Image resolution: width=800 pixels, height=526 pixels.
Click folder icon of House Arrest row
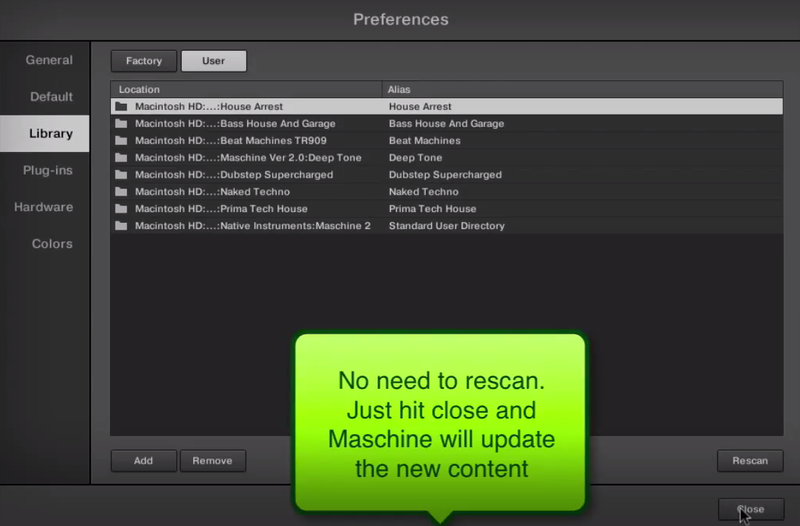[x=121, y=107]
